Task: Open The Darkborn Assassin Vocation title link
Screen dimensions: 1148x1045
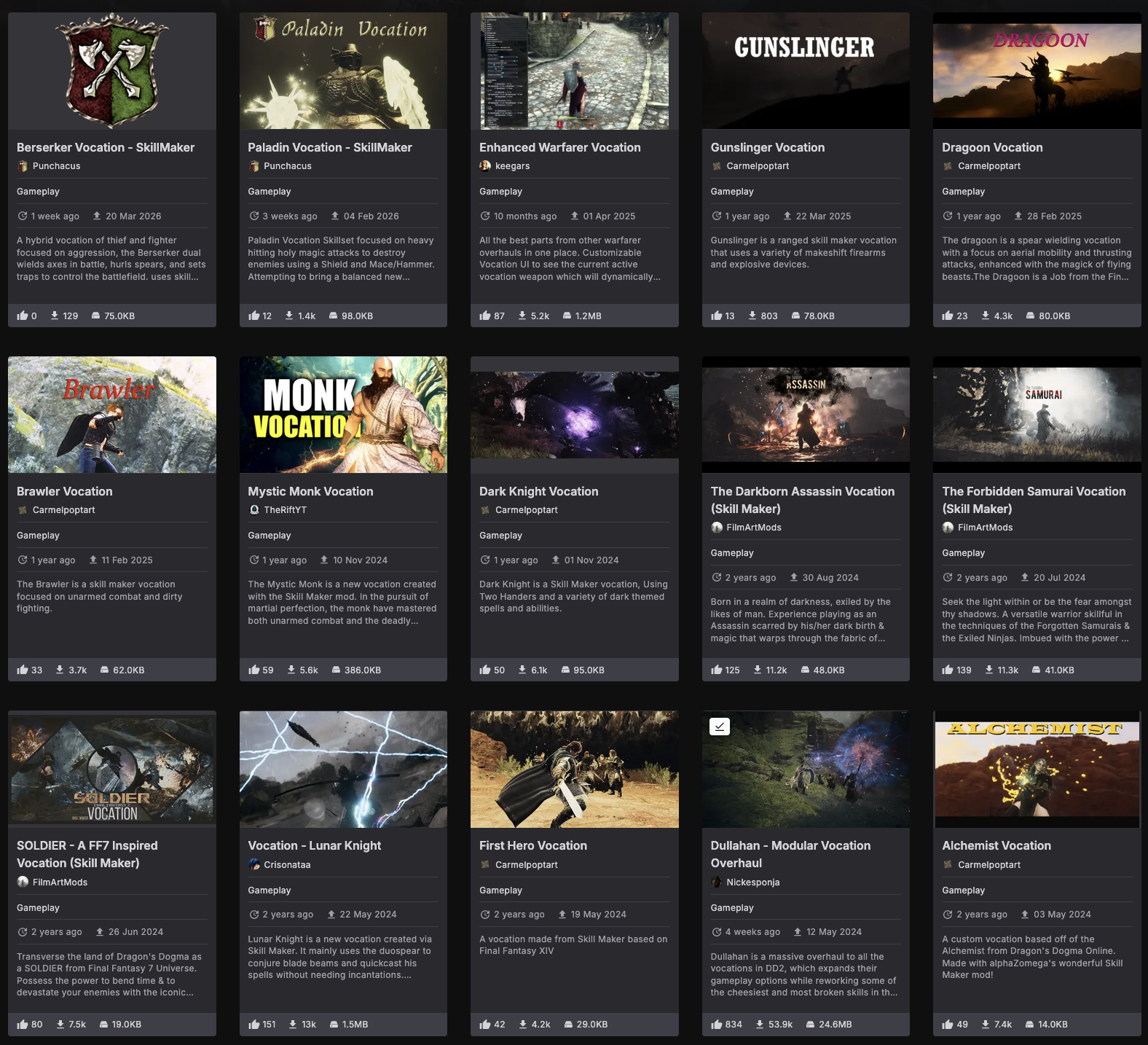Action: [803, 500]
